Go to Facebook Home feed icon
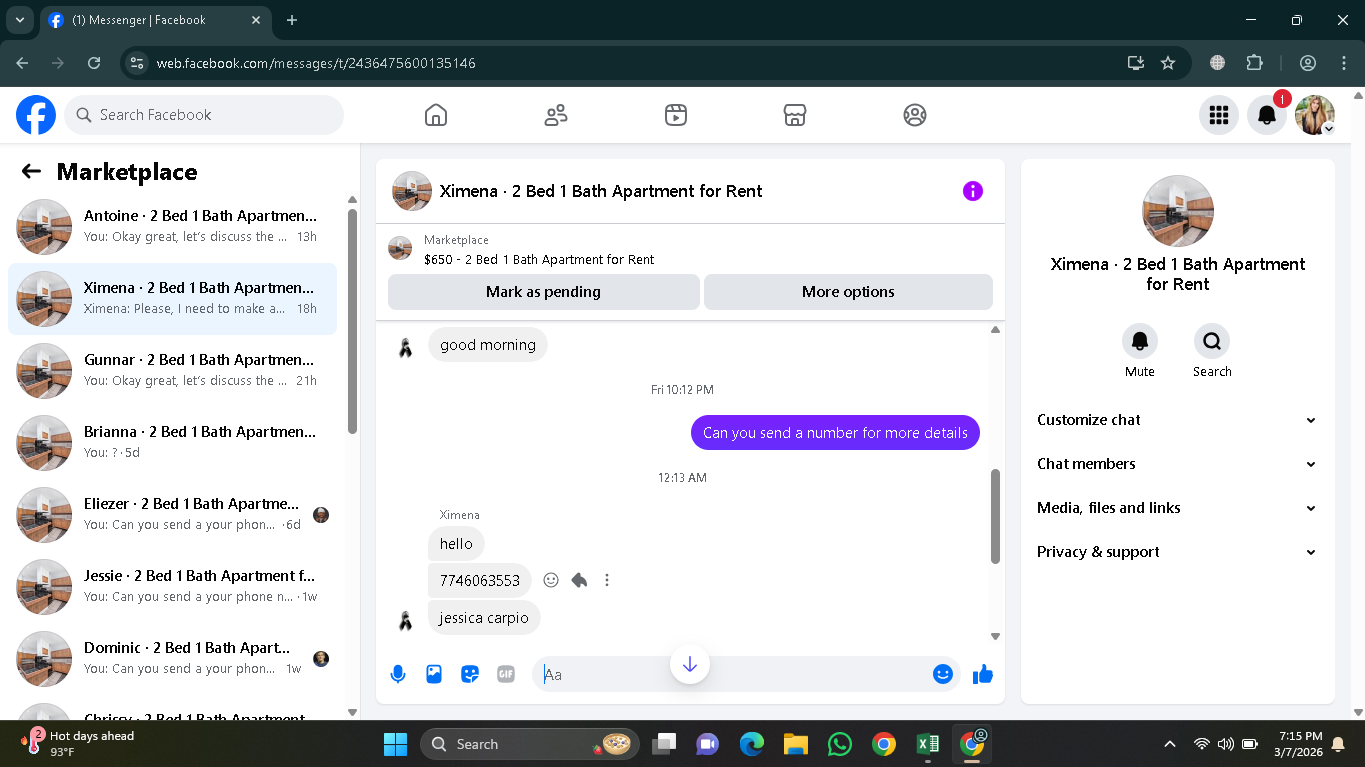This screenshot has height=767, width=1365. [436, 115]
